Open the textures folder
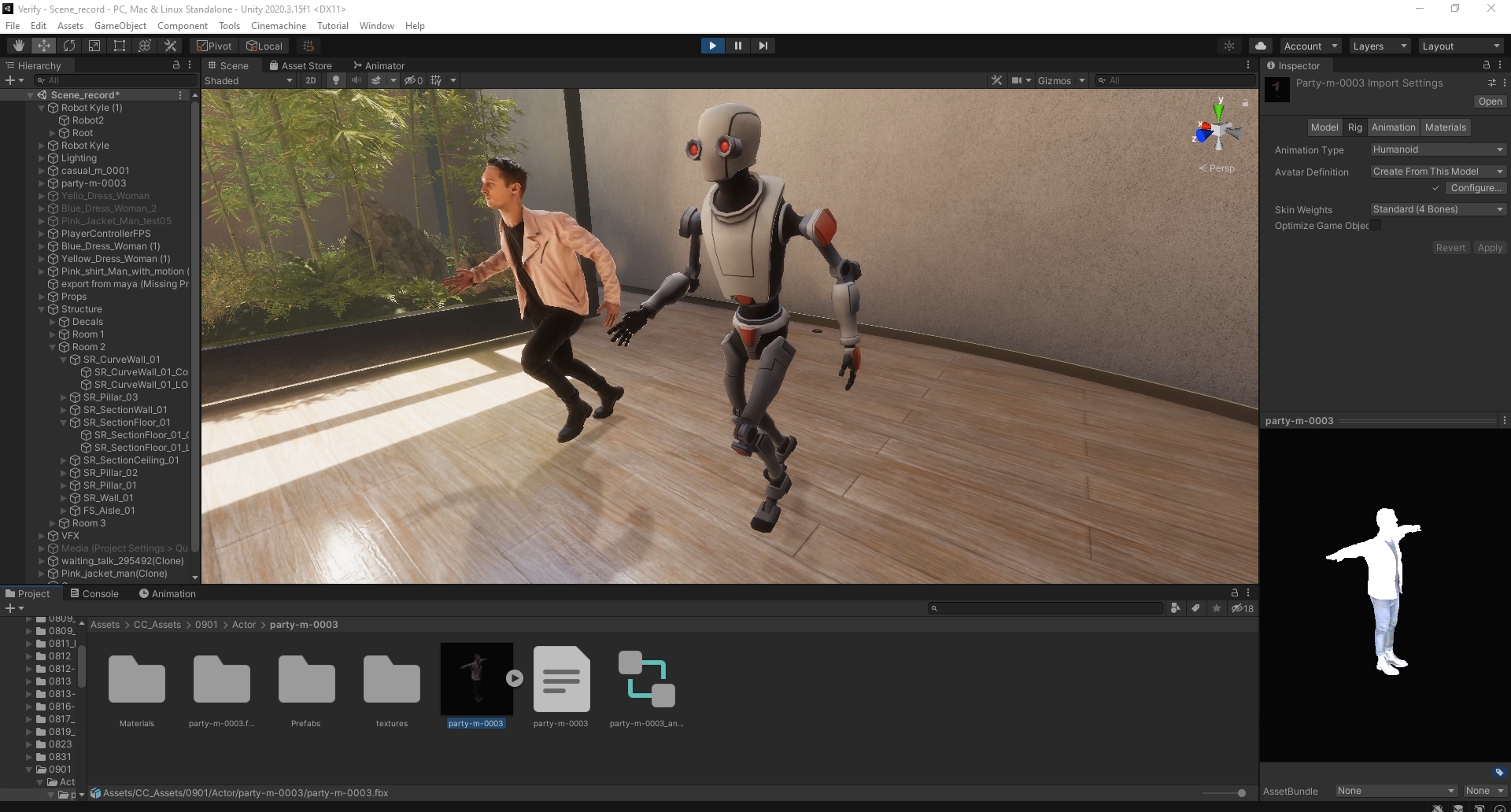Image resolution: width=1511 pixels, height=812 pixels. click(x=392, y=679)
